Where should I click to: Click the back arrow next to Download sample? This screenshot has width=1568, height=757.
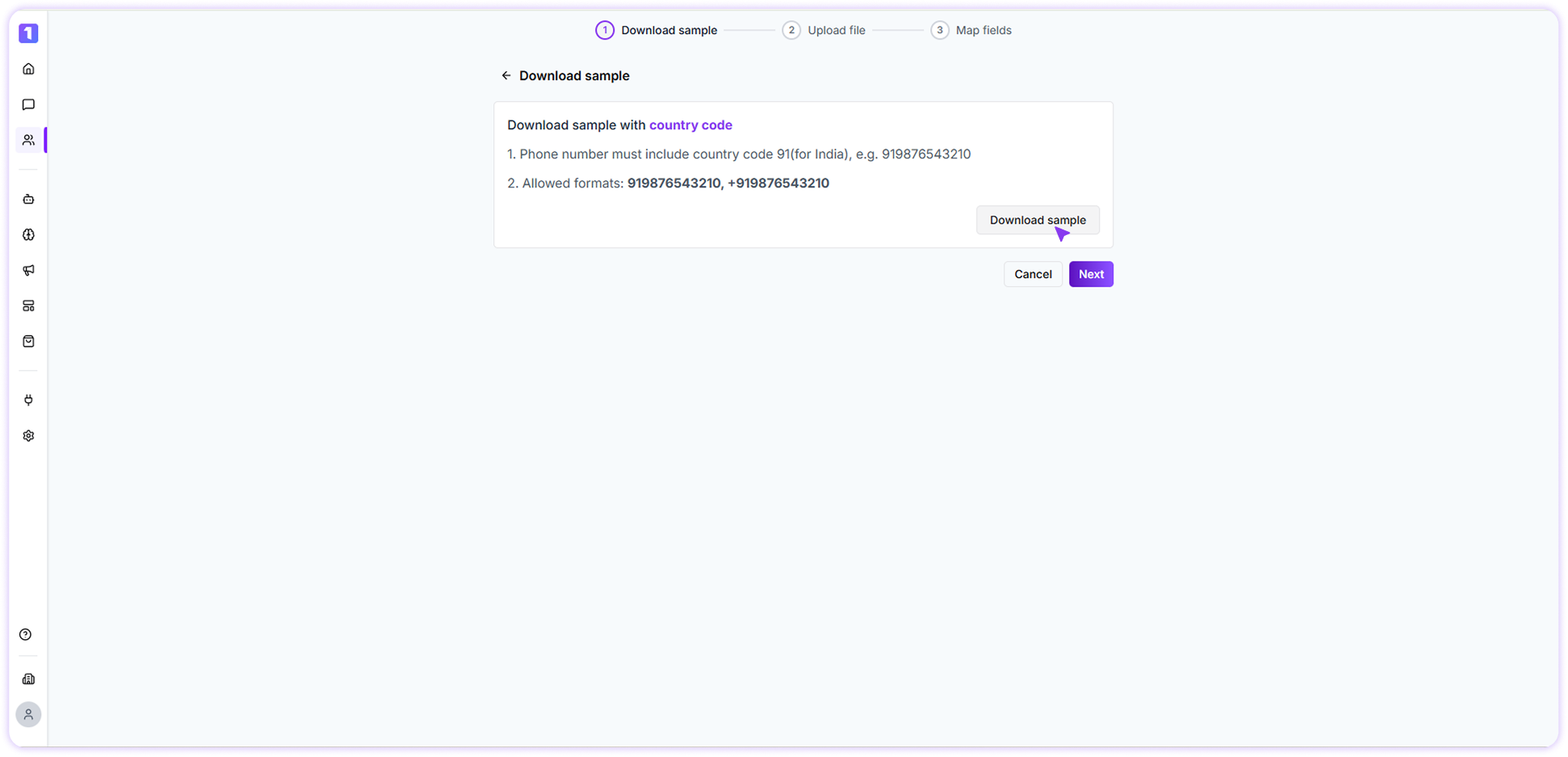click(x=505, y=74)
